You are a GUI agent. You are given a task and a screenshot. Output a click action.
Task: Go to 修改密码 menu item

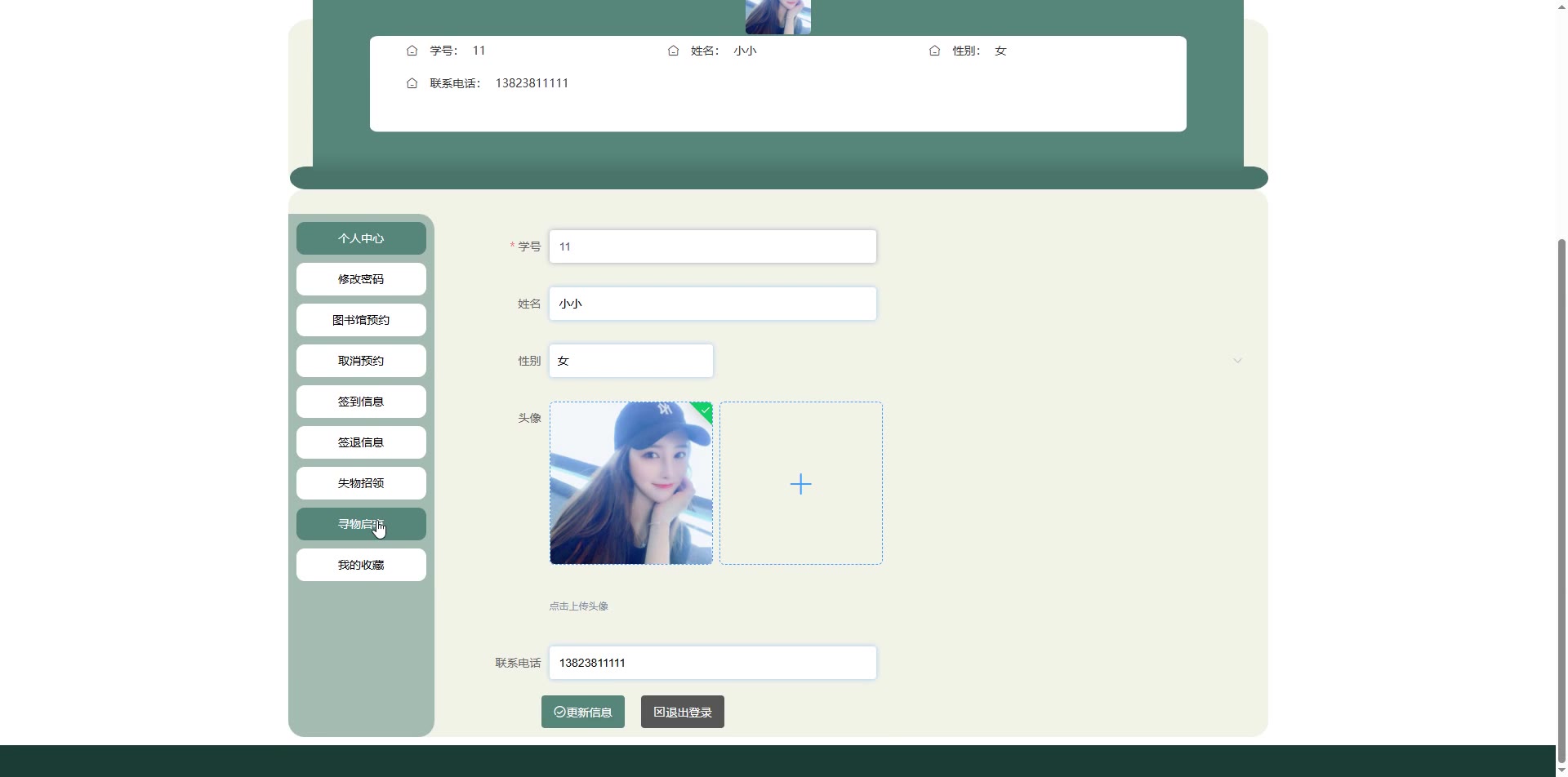361,279
